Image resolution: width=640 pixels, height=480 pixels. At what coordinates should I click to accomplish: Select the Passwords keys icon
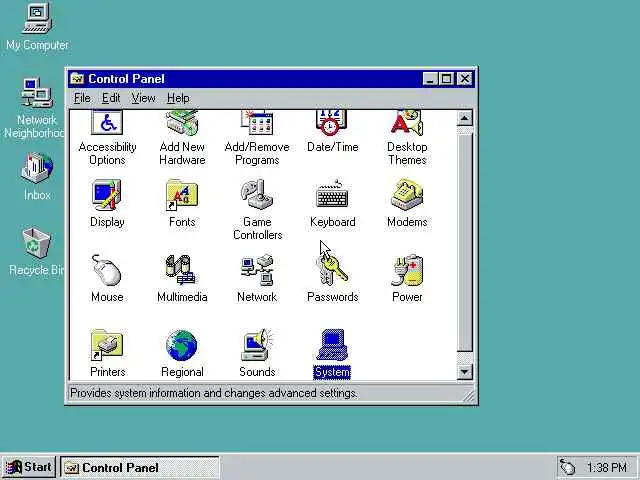pyautogui.click(x=333, y=270)
